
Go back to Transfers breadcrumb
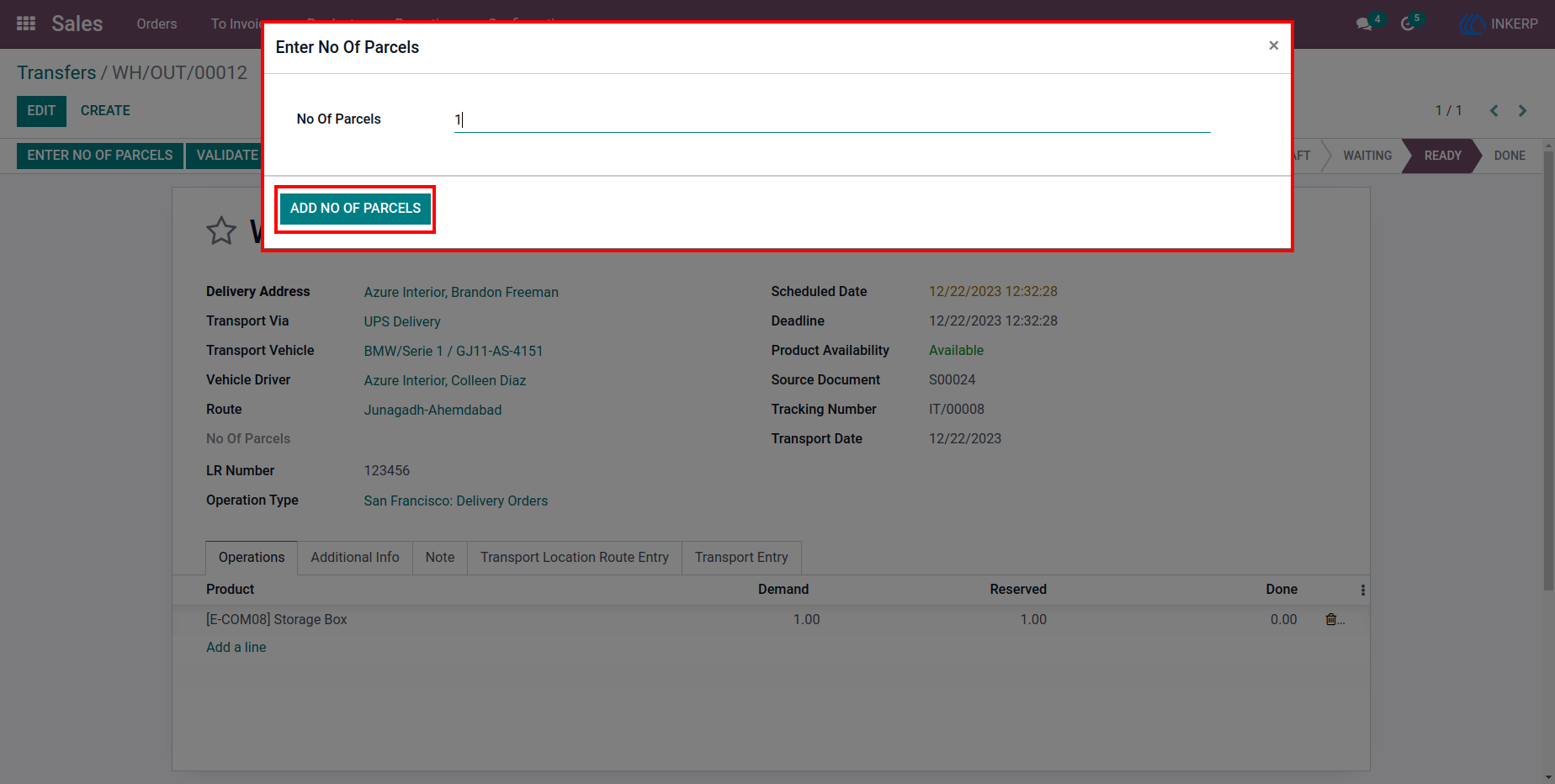pyautogui.click(x=56, y=73)
